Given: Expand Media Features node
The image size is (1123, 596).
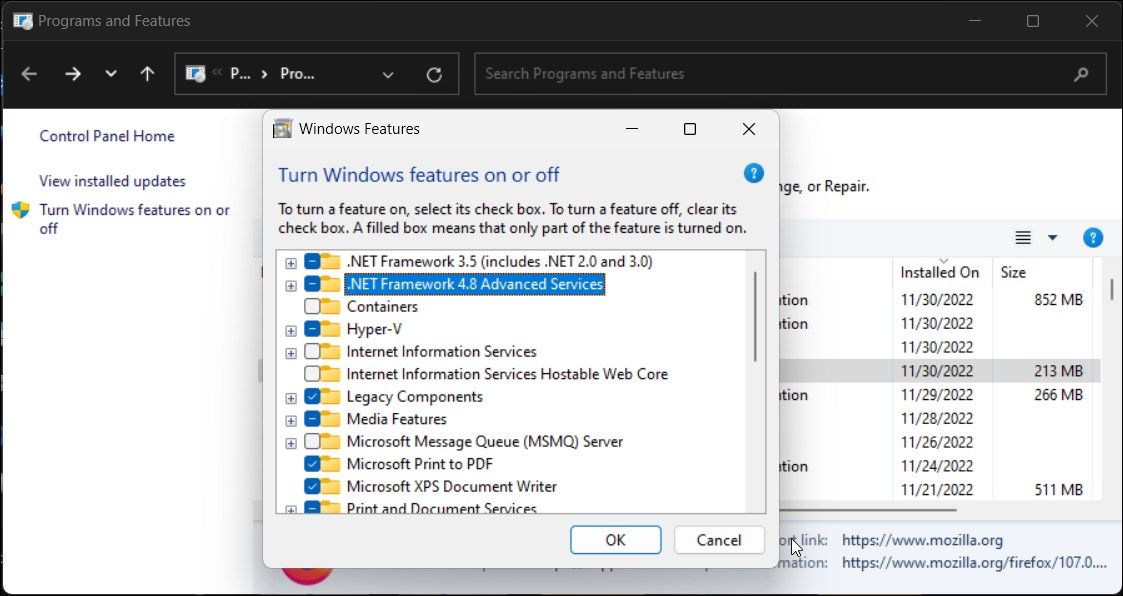Looking at the screenshot, I should [x=291, y=420].
